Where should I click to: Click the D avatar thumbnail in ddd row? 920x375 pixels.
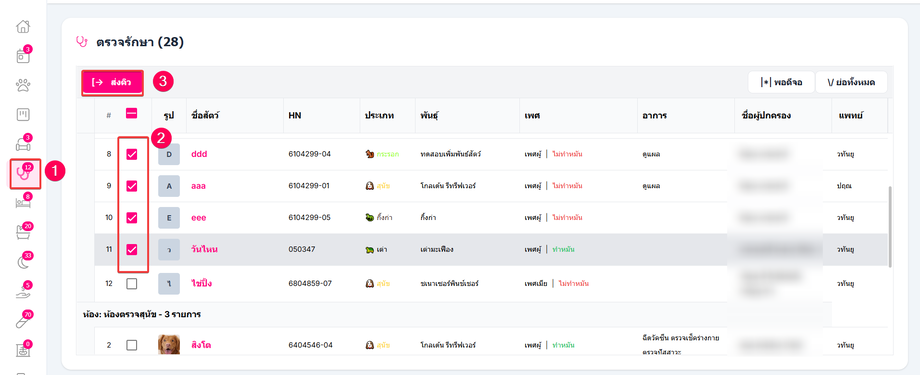point(169,154)
